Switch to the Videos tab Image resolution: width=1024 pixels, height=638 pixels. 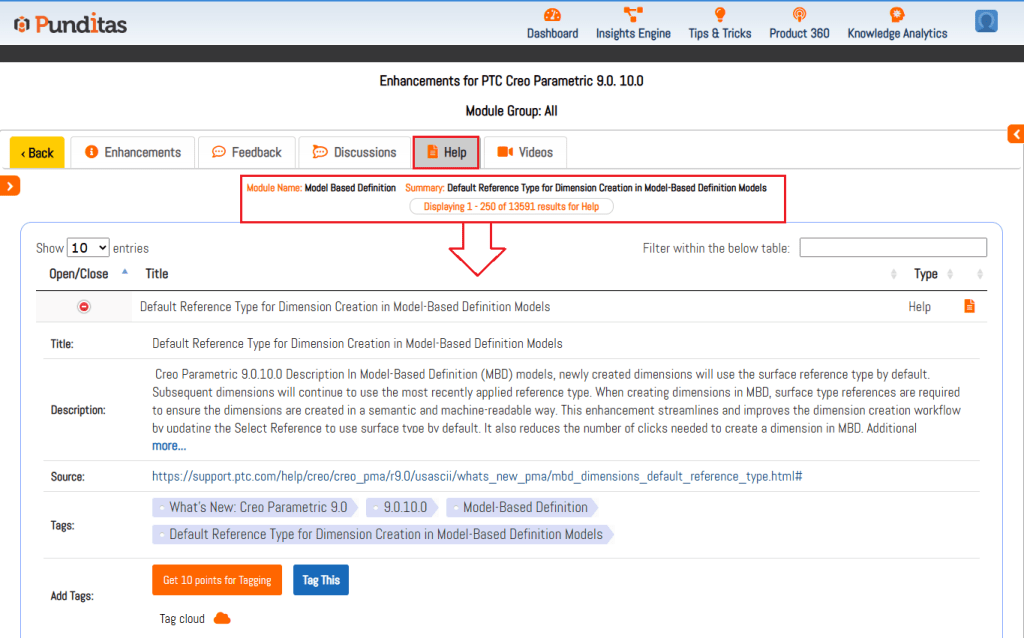click(525, 152)
